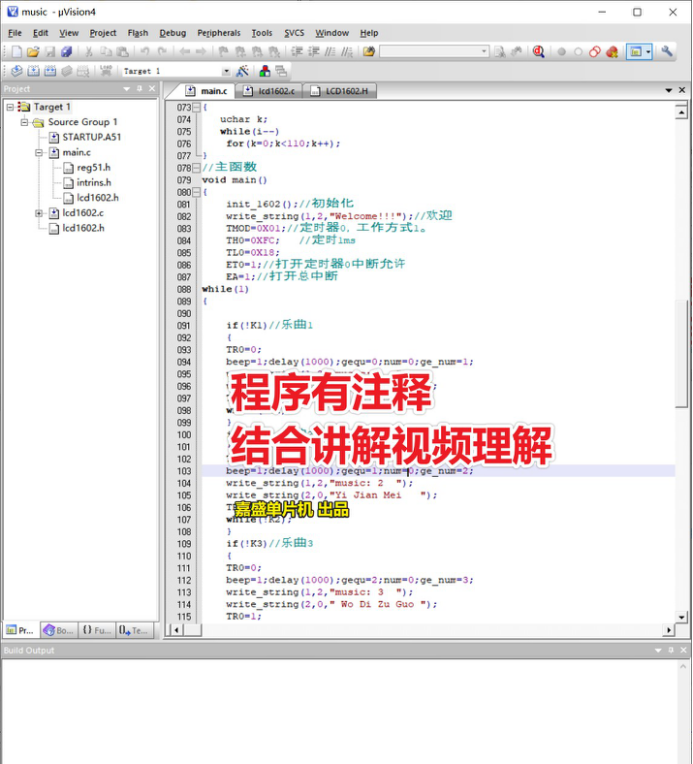693x764 pixels.
Task: Collapse Source Group 1 node
Action: (24, 122)
